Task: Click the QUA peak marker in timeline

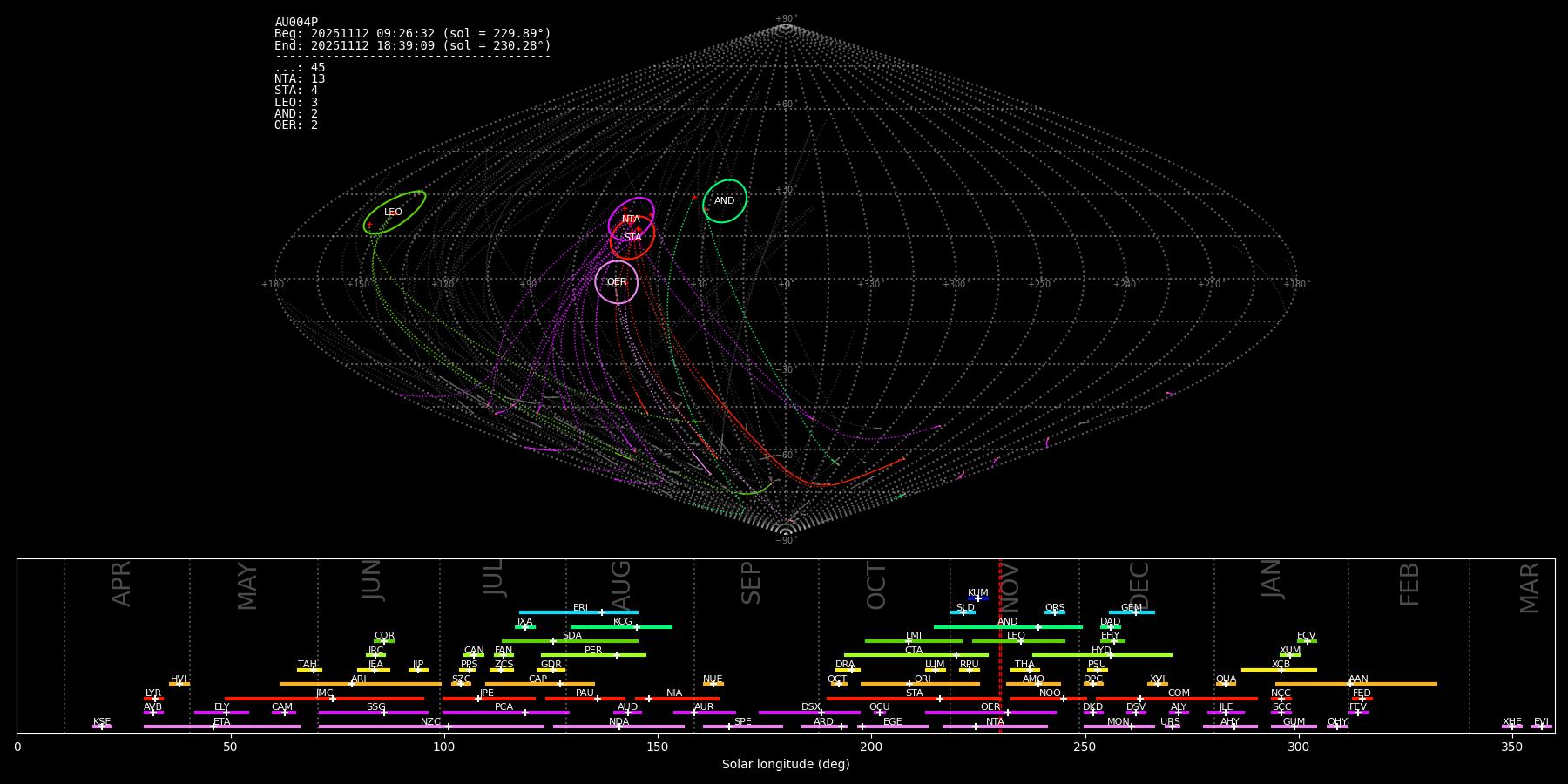Action: pyautogui.click(x=1226, y=684)
